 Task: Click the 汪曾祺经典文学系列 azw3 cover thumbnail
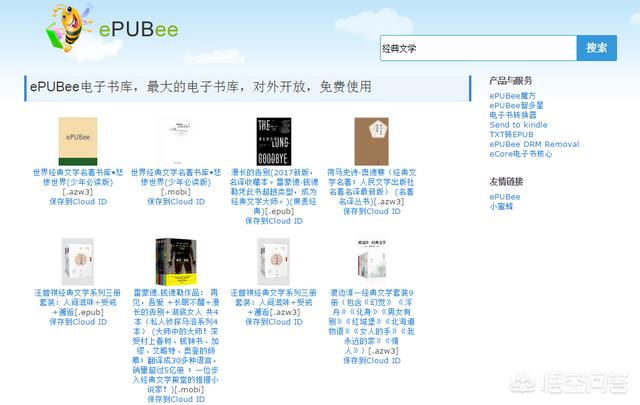(x=273, y=261)
